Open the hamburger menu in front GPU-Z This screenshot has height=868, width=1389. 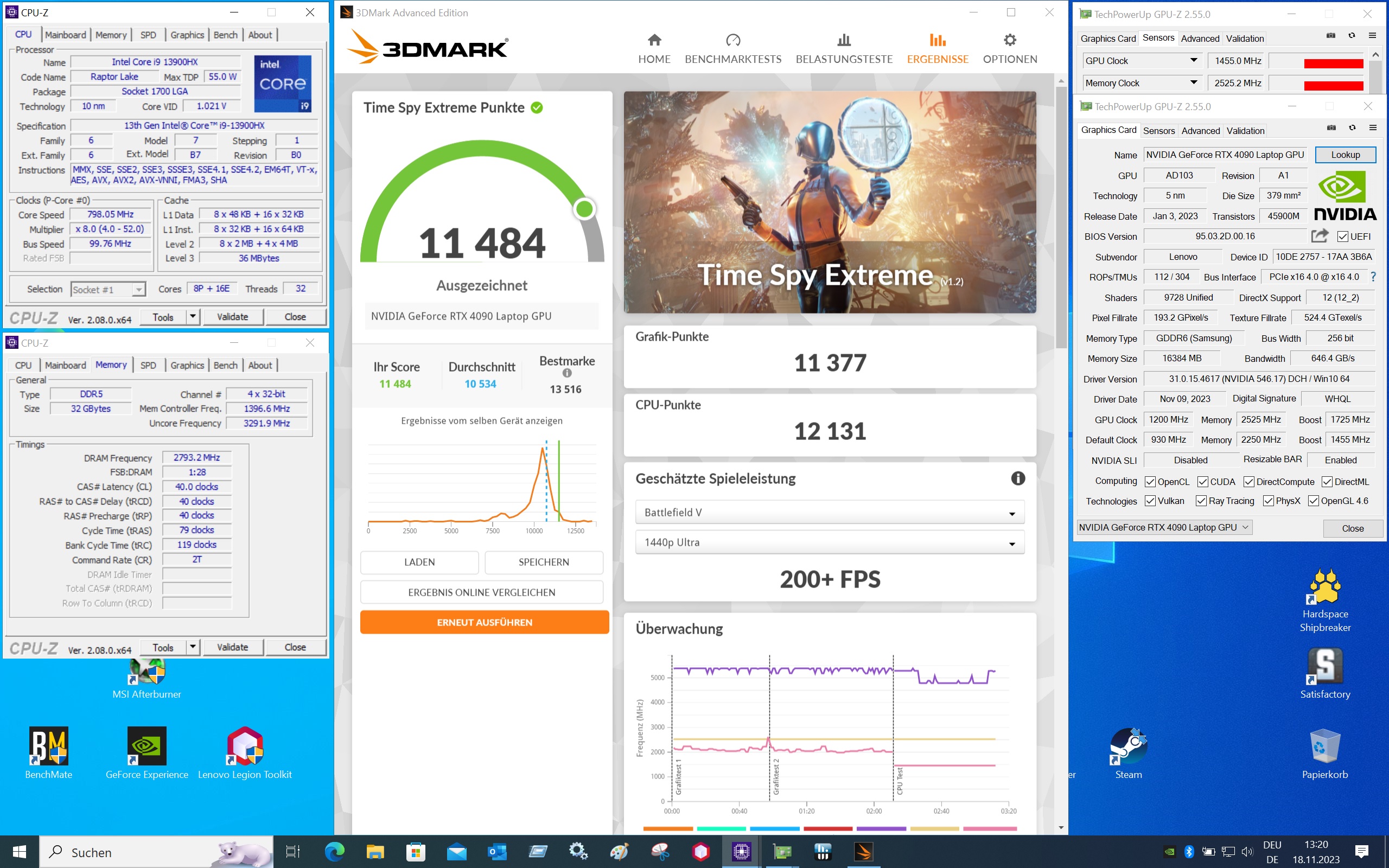(x=1372, y=127)
